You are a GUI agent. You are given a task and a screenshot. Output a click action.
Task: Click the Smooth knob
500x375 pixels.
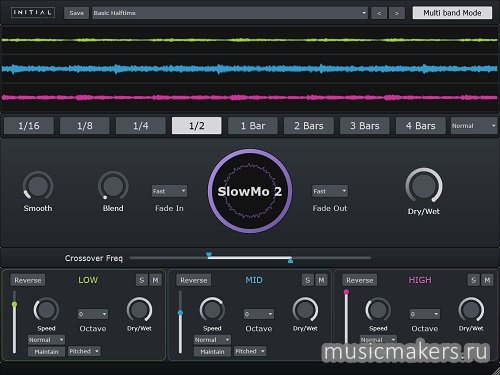point(38,186)
